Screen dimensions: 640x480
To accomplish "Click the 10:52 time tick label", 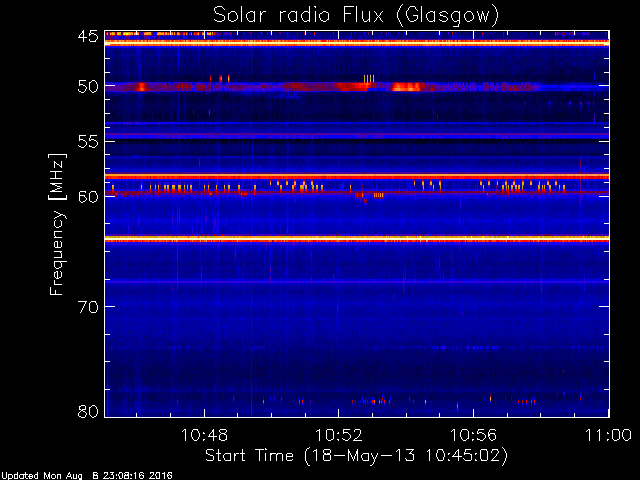I will pos(339,435).
